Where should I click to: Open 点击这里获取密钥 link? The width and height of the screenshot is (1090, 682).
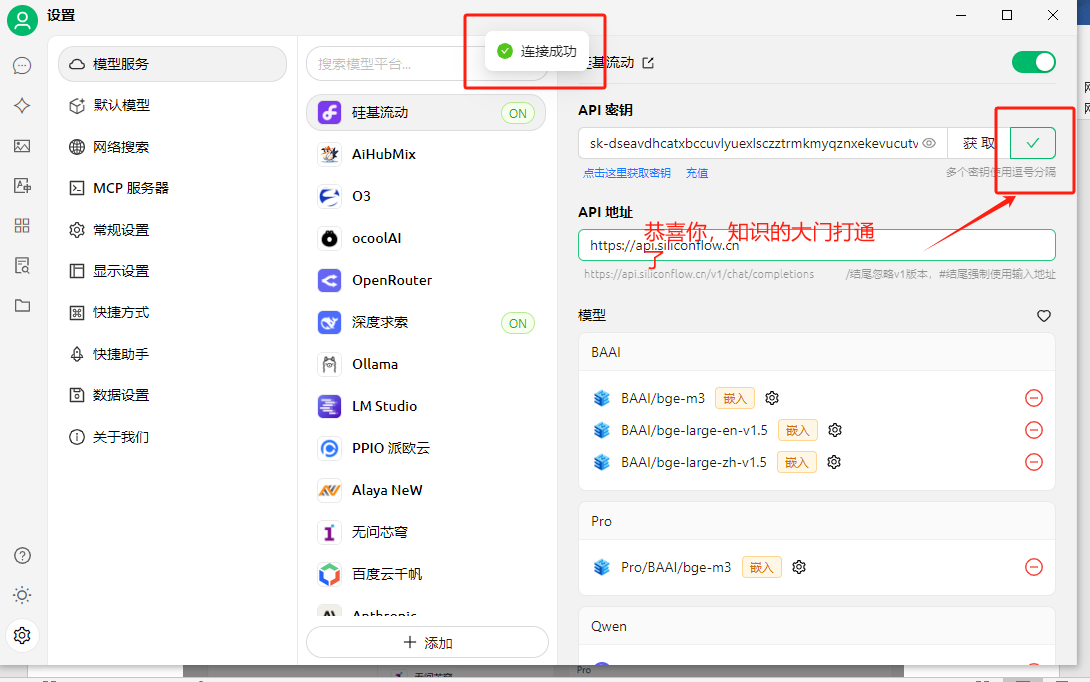click(x=625, y=171)
